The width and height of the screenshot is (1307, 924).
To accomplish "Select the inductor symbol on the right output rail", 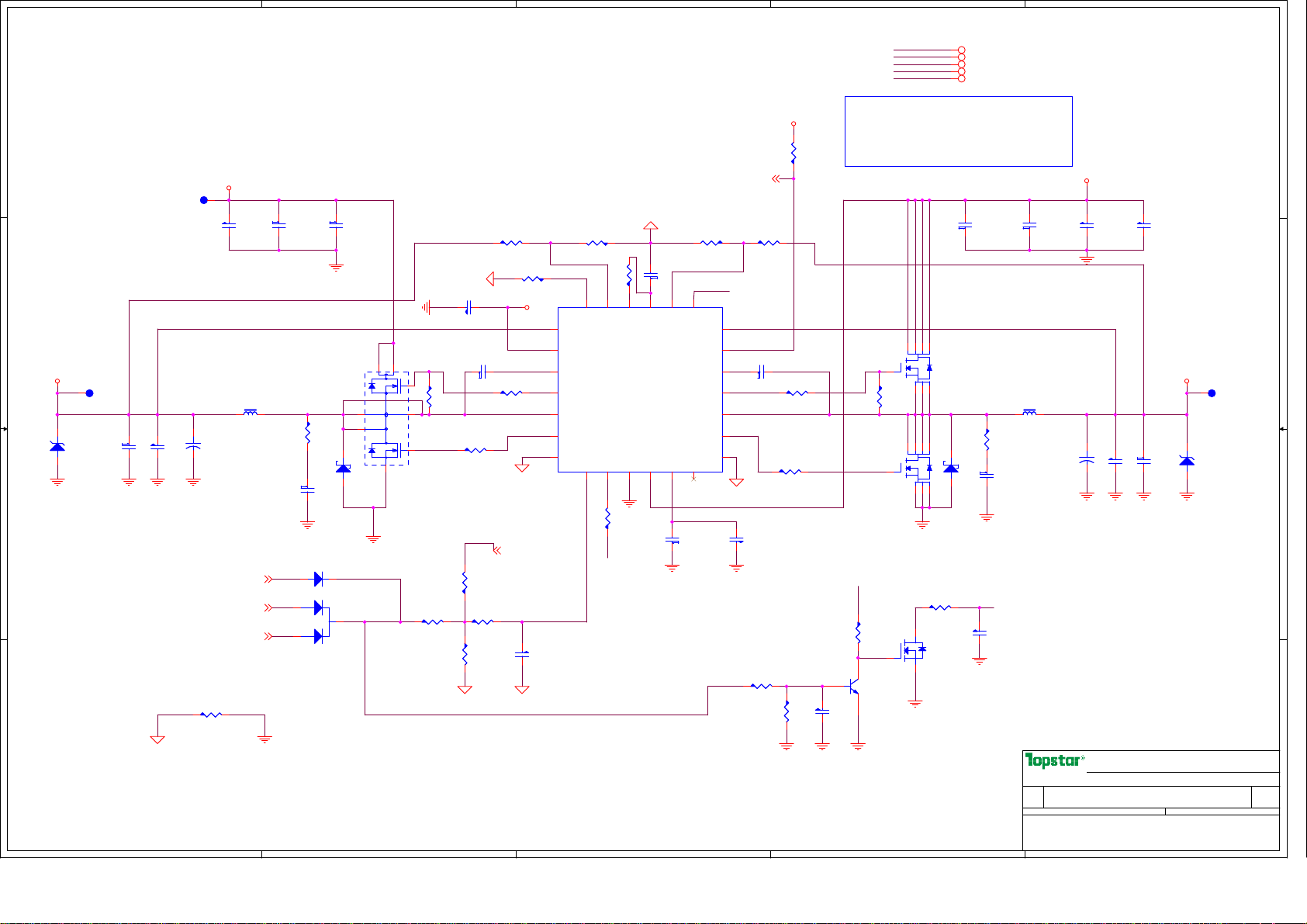I will tap(1029, 413).
